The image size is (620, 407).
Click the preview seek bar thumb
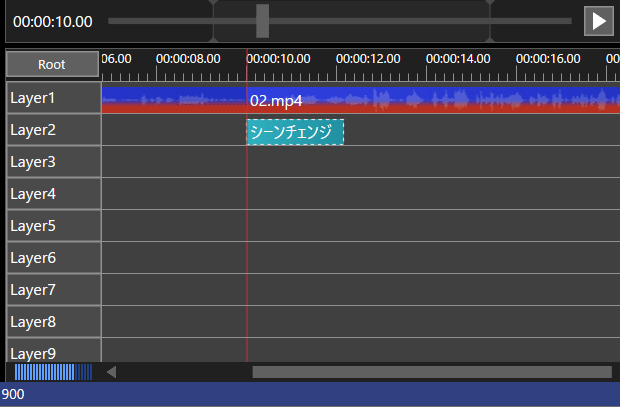[262, 21]
